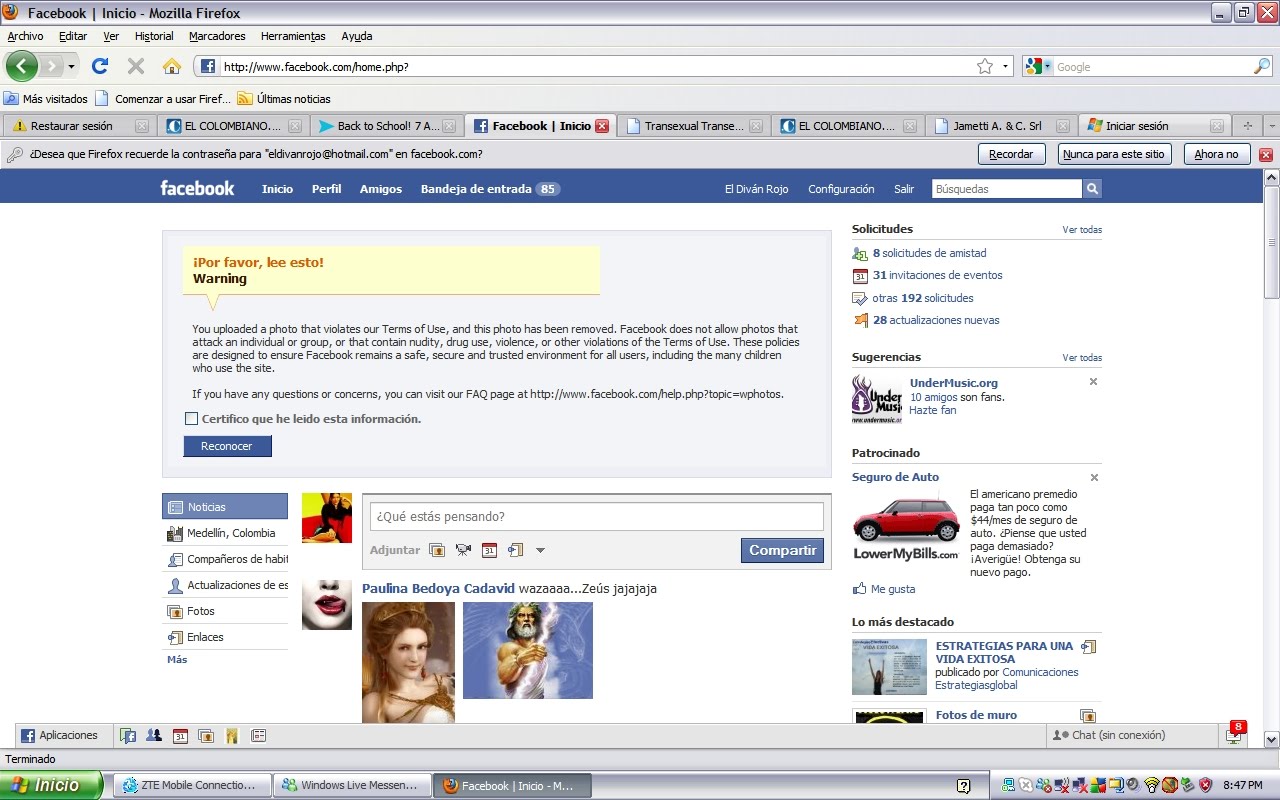Click the 'Ahora no' button
Image resolution: width=1280 pixels, height=800 pixels.
tap(1217, 154)
